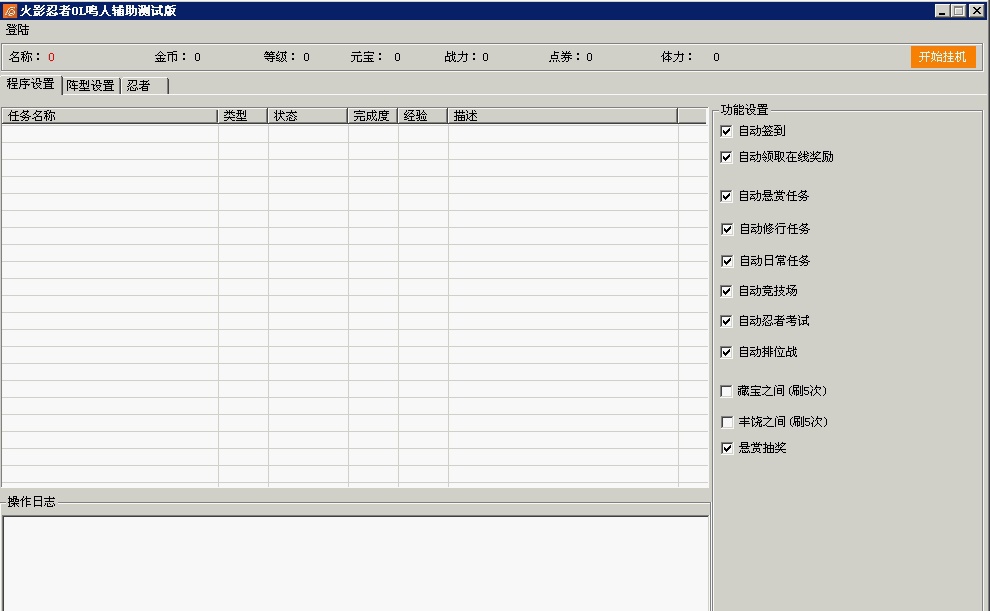Switch to the 程序设置 tab
The height and width of the screenshot is (611, 990).
[x=30, y=84]
